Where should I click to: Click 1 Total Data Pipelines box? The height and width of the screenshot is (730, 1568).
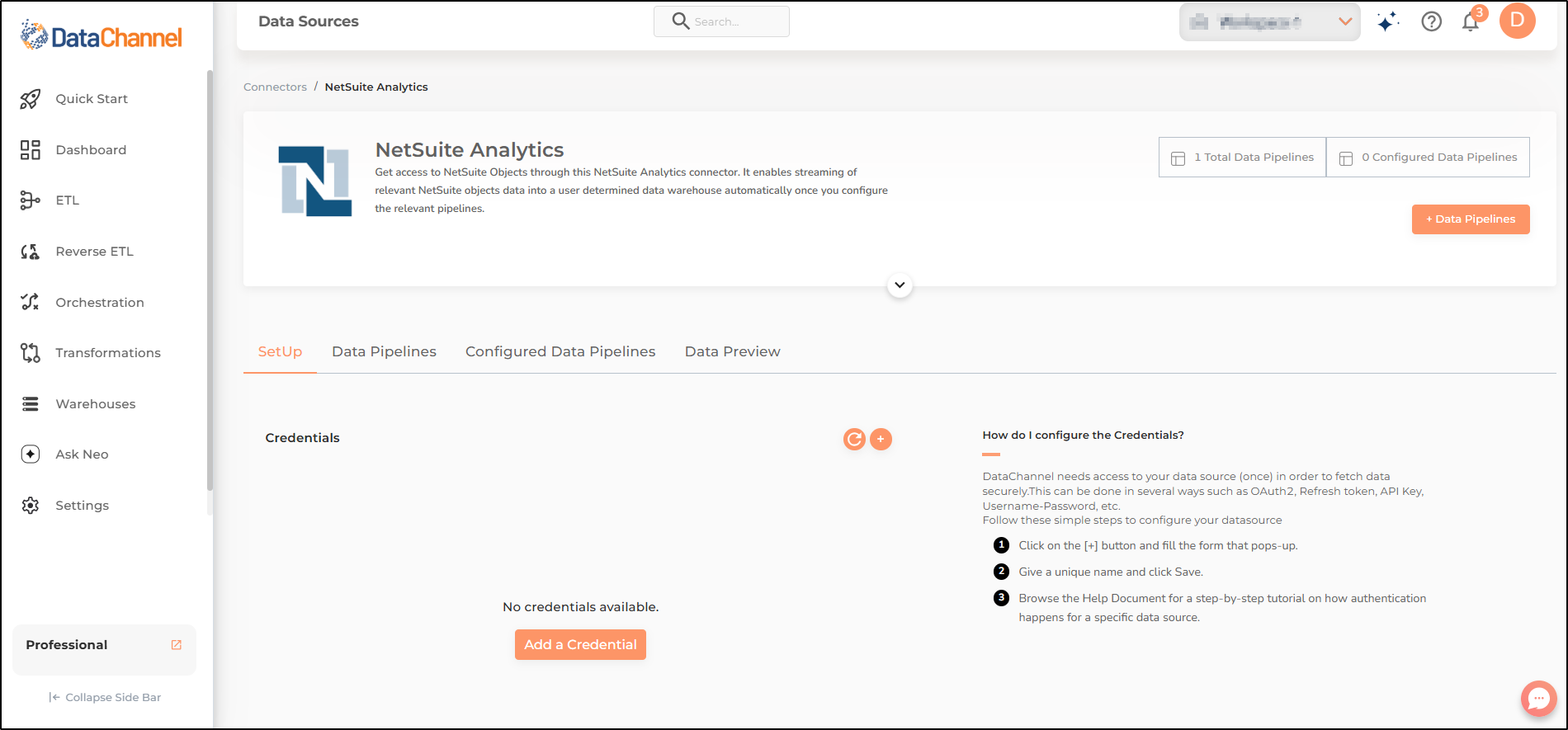click(1242, 158)
